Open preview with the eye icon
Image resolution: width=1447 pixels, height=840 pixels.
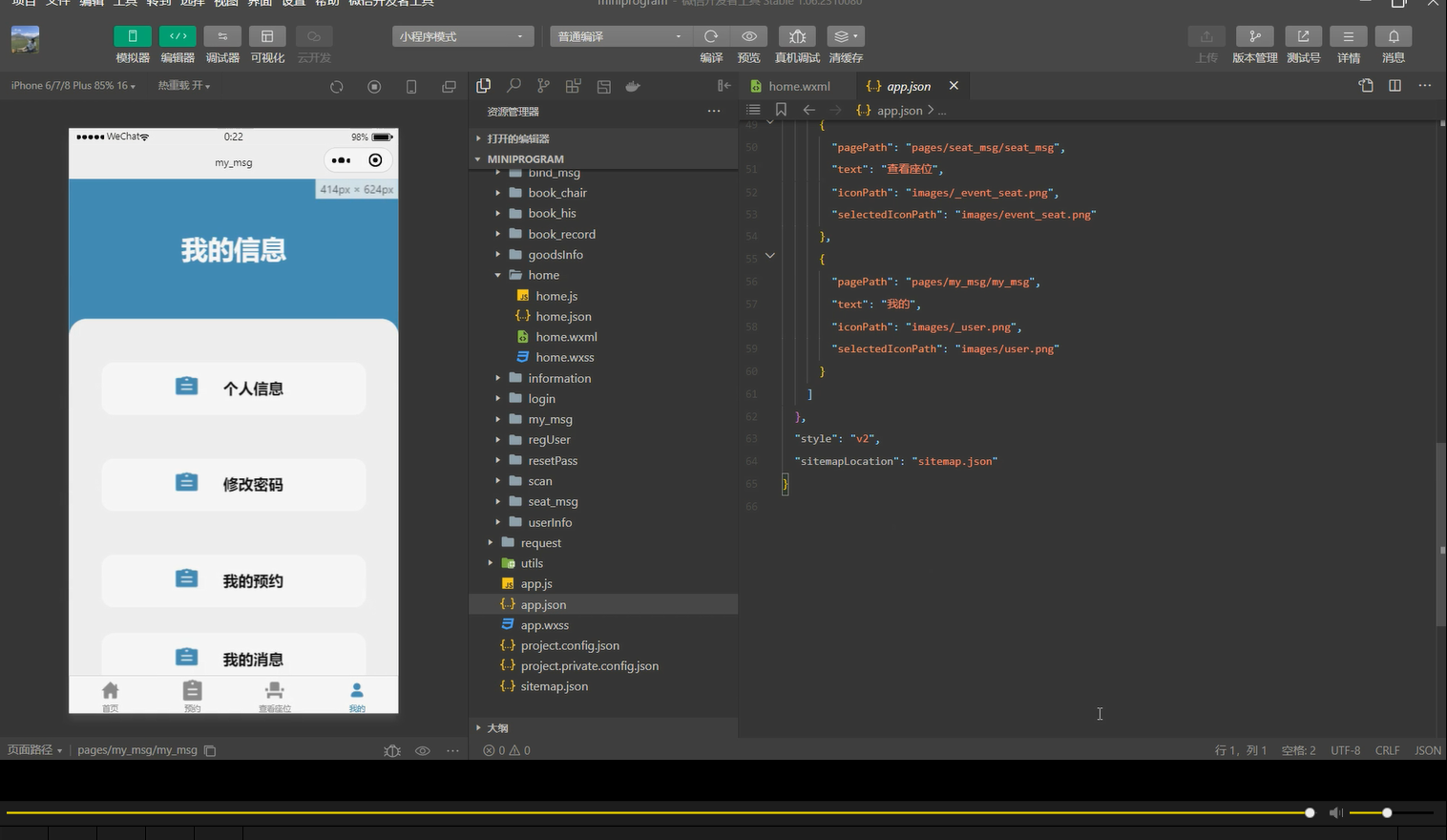tap(749, 36)
